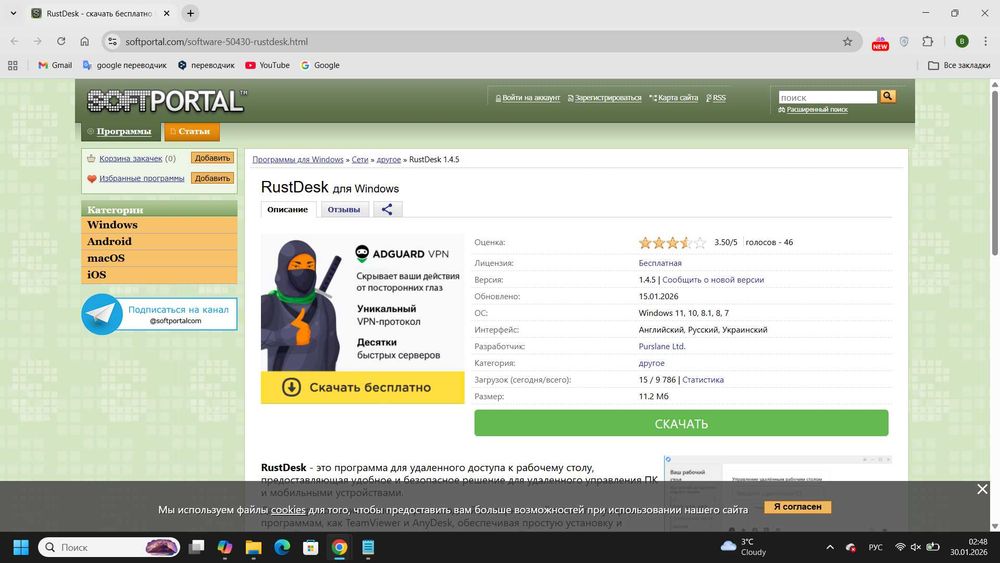
Task: Click the yellow Скачать бесплатно ad button
Action: coord(362,387)
